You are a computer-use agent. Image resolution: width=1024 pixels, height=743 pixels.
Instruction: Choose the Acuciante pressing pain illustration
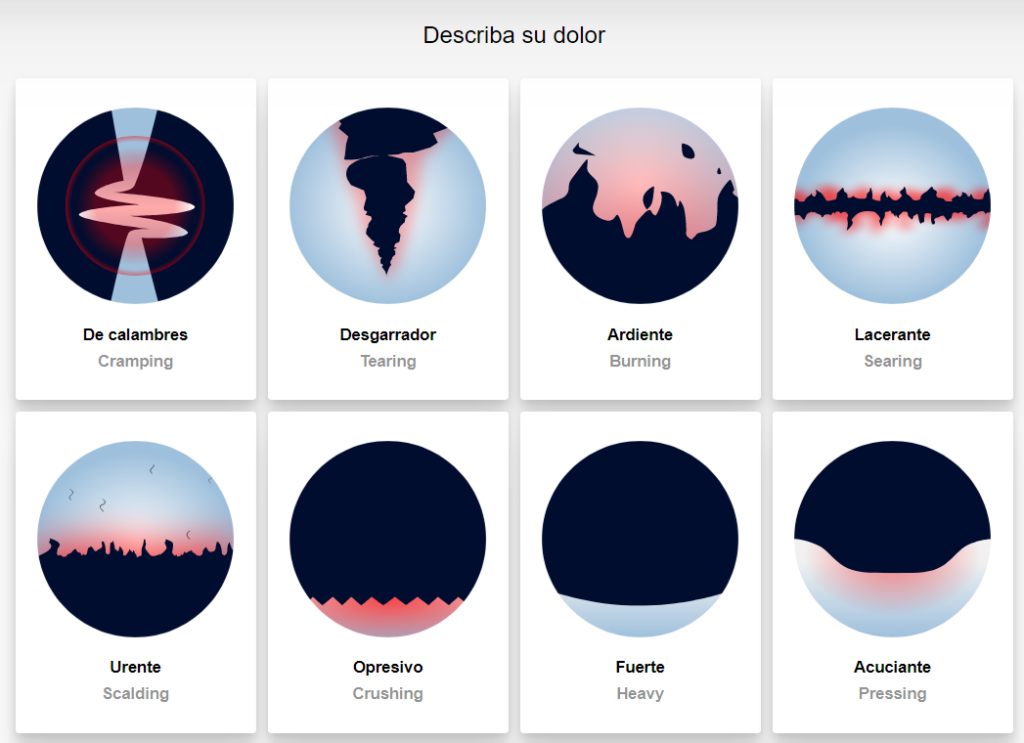[x=892, y=539]
